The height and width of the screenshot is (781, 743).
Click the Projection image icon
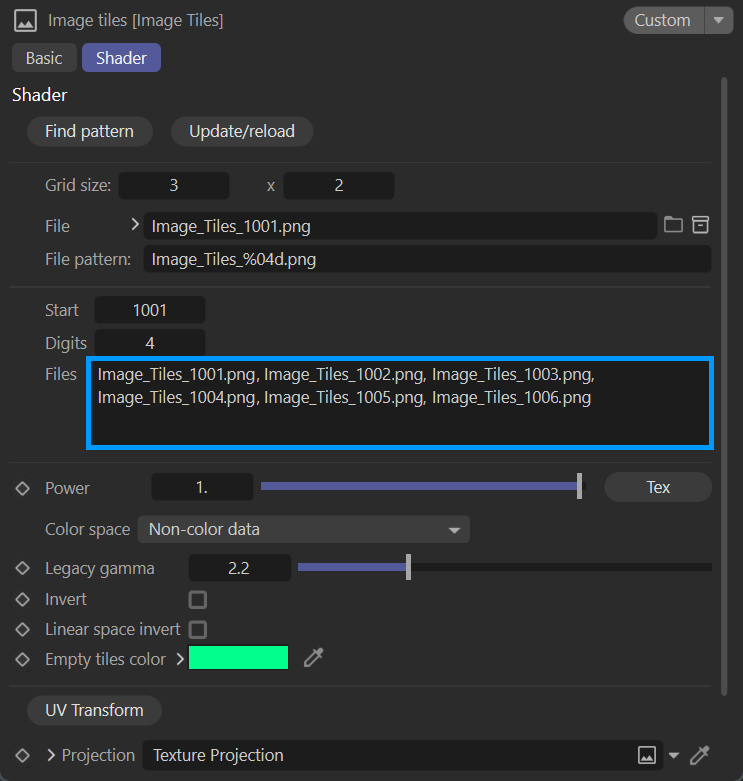pos(647,755)
